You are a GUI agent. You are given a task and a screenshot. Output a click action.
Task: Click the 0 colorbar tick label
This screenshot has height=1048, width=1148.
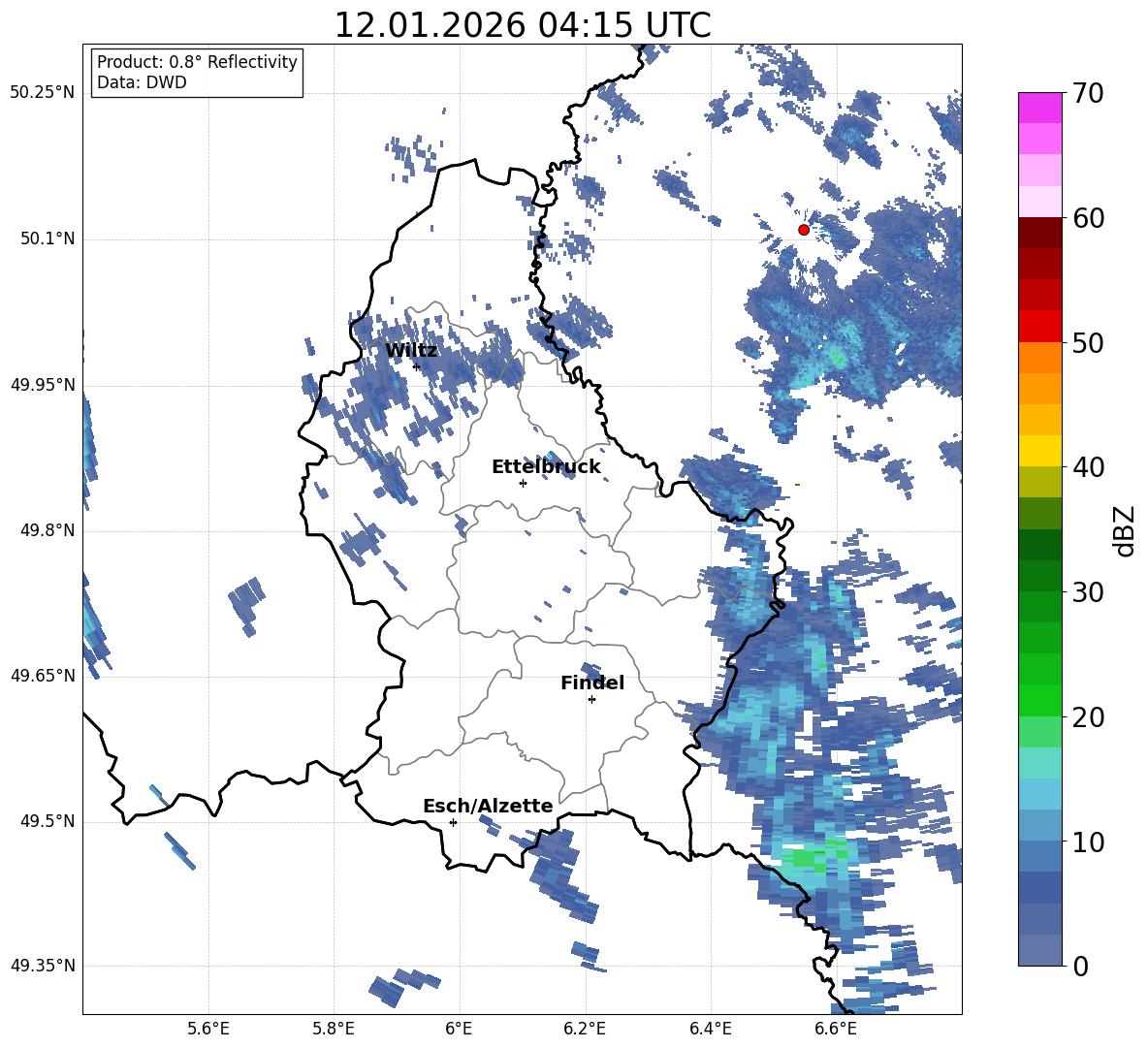pyautogui.click(x=1080, y=966)
